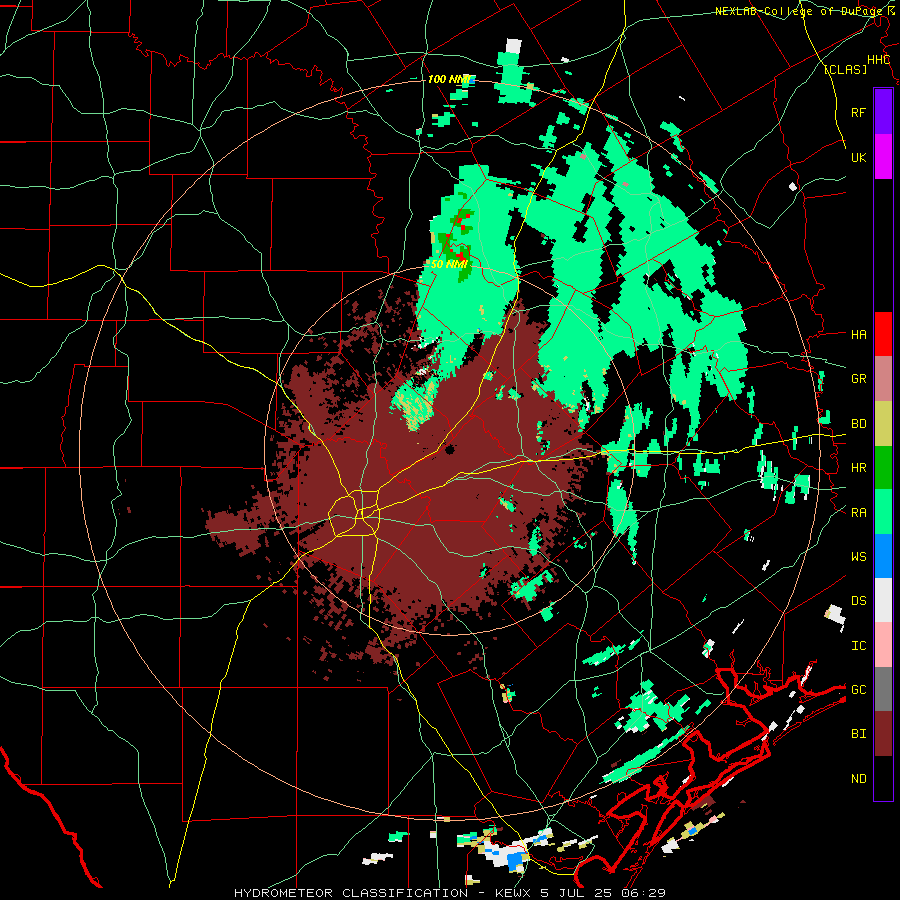Click the GC legend label

coord(858,689)
